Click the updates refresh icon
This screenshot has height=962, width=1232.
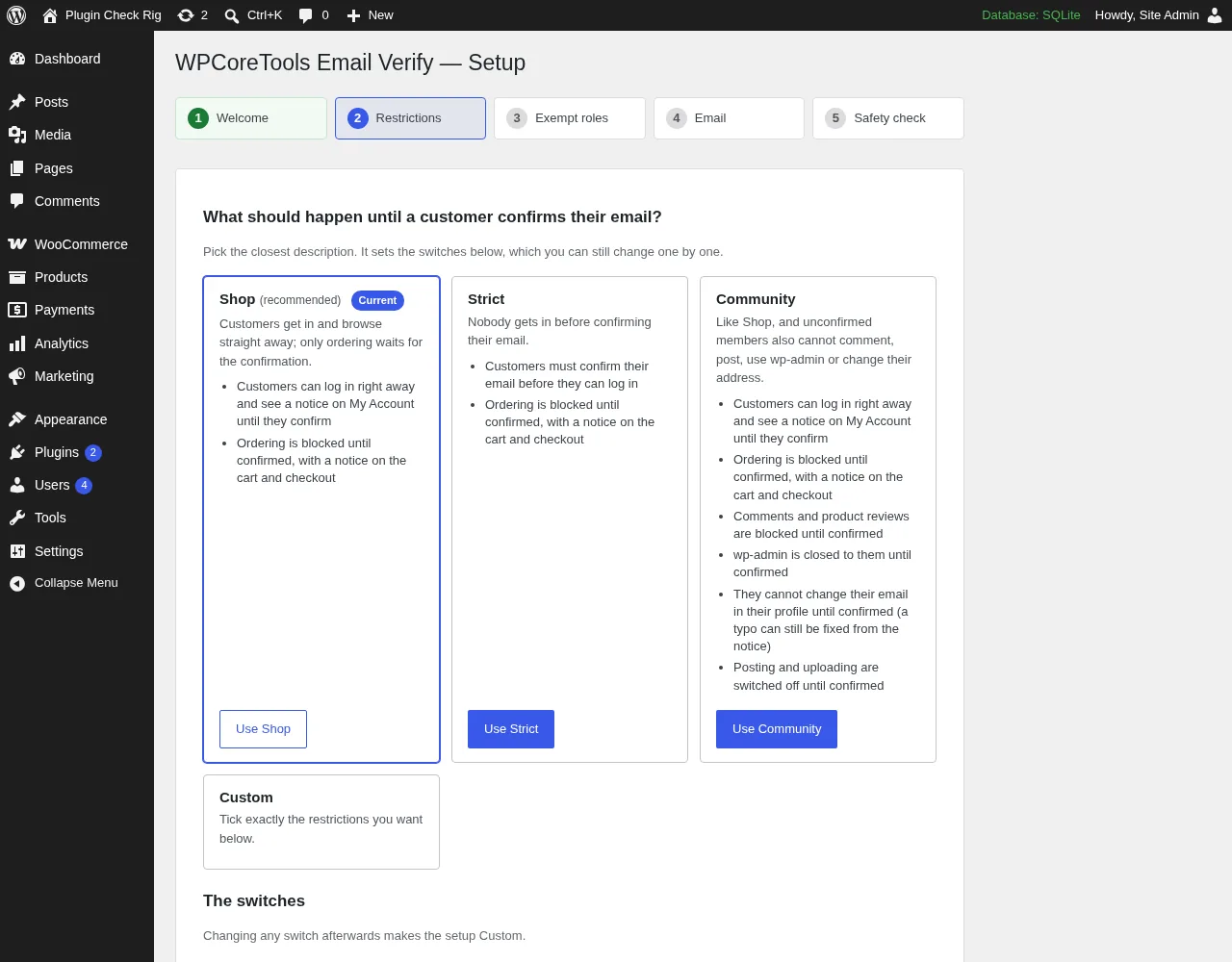tap(186, 15)
